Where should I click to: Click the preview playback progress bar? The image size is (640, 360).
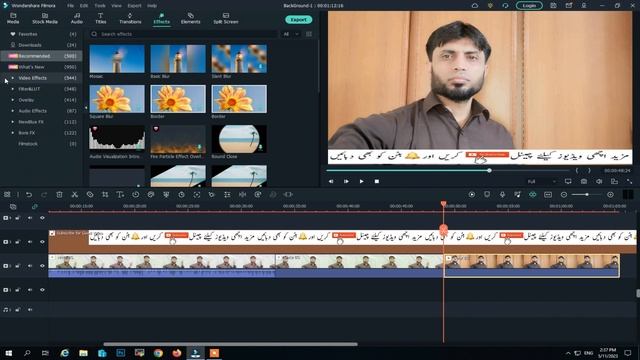pyautogui.click(x=448, y=170)
